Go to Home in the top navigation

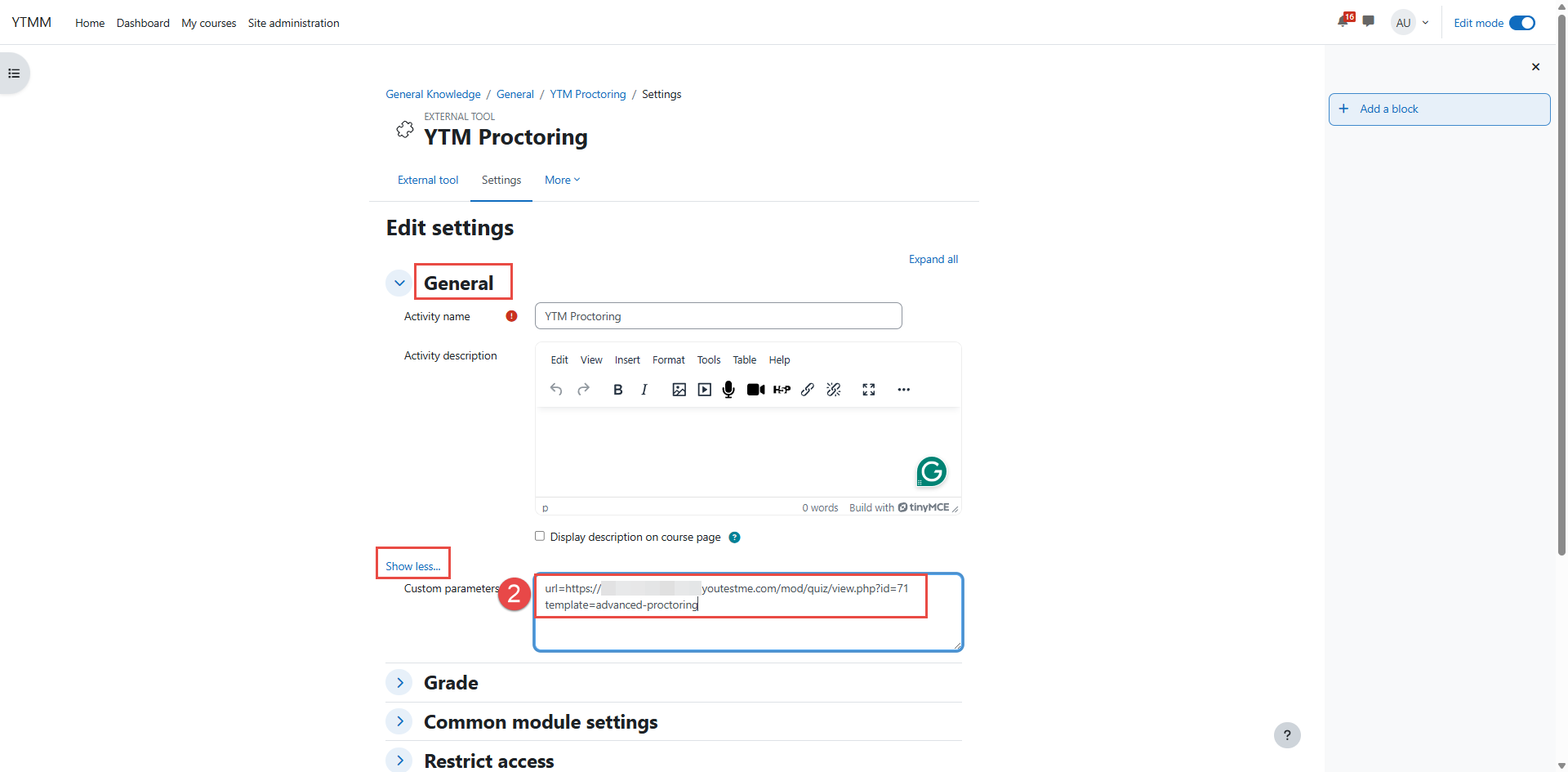point(90,23)
